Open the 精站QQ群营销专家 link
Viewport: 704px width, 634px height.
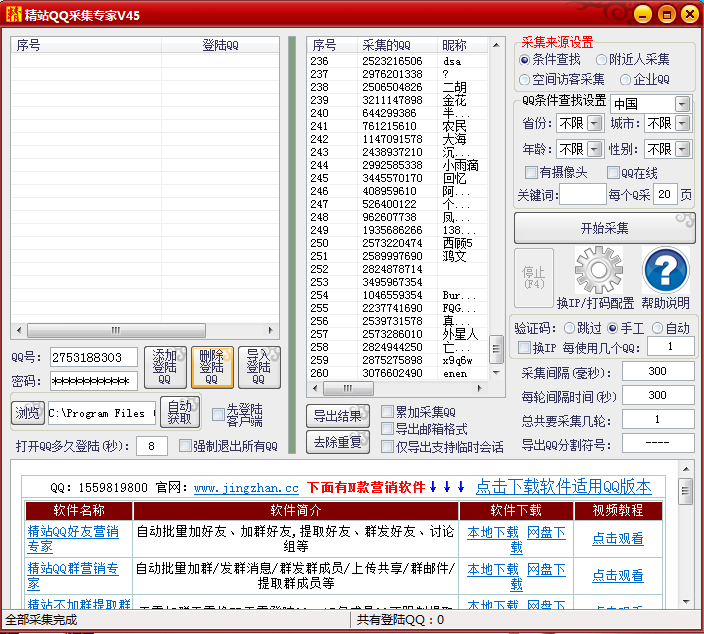[x=73, y=576]
